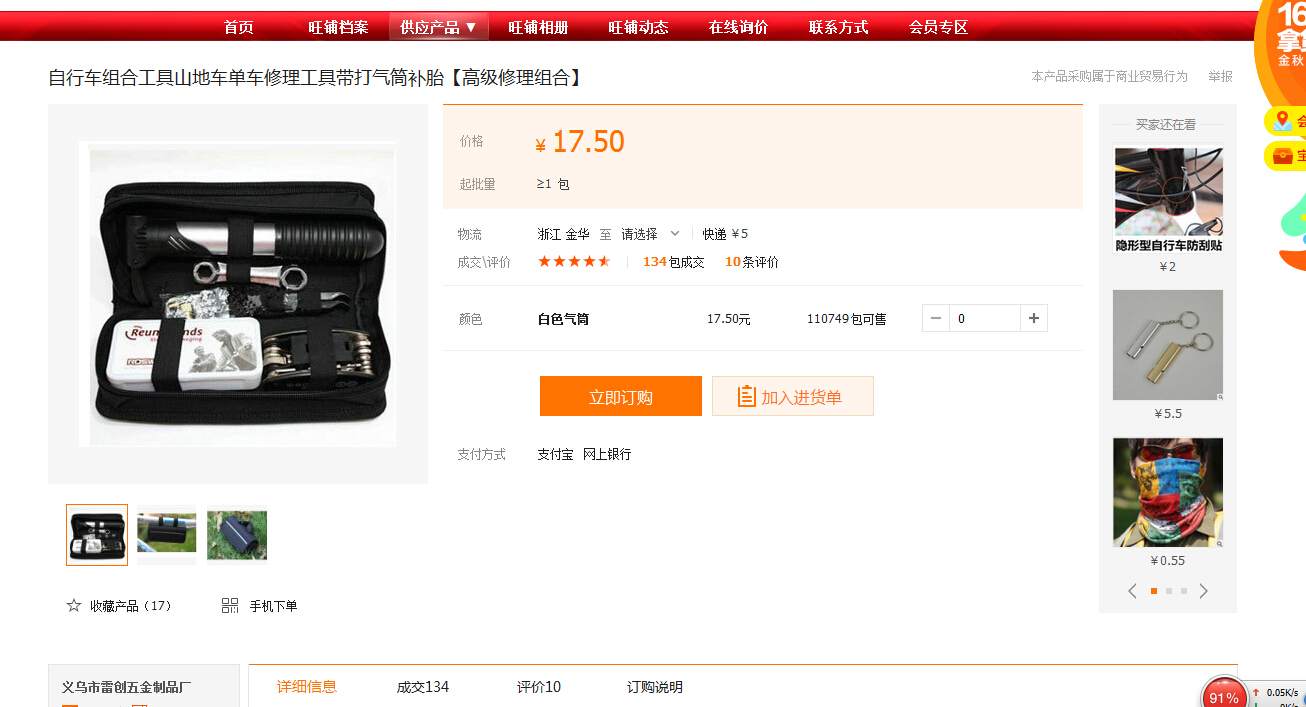Go to previous recommended products page arrow
Viewport: 1306px width, 707px height.
(x=1132, y=591)
